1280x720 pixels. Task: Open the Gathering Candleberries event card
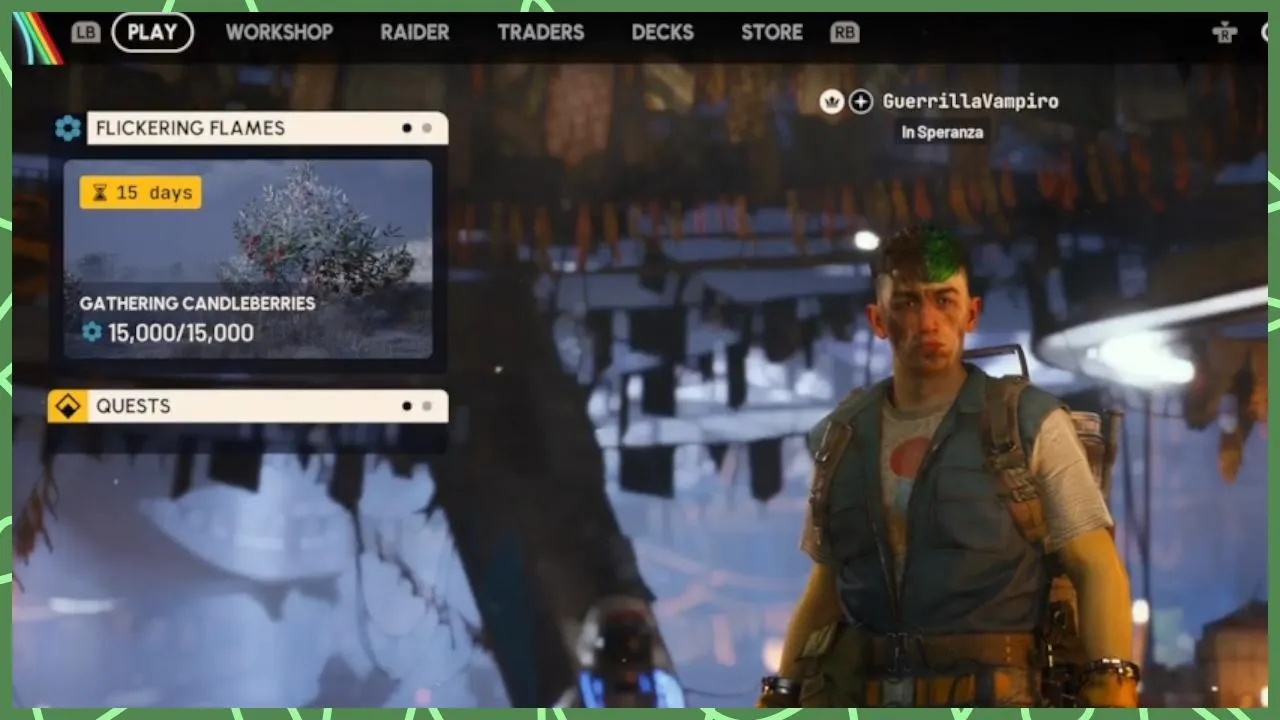click(x=248, y=259)
